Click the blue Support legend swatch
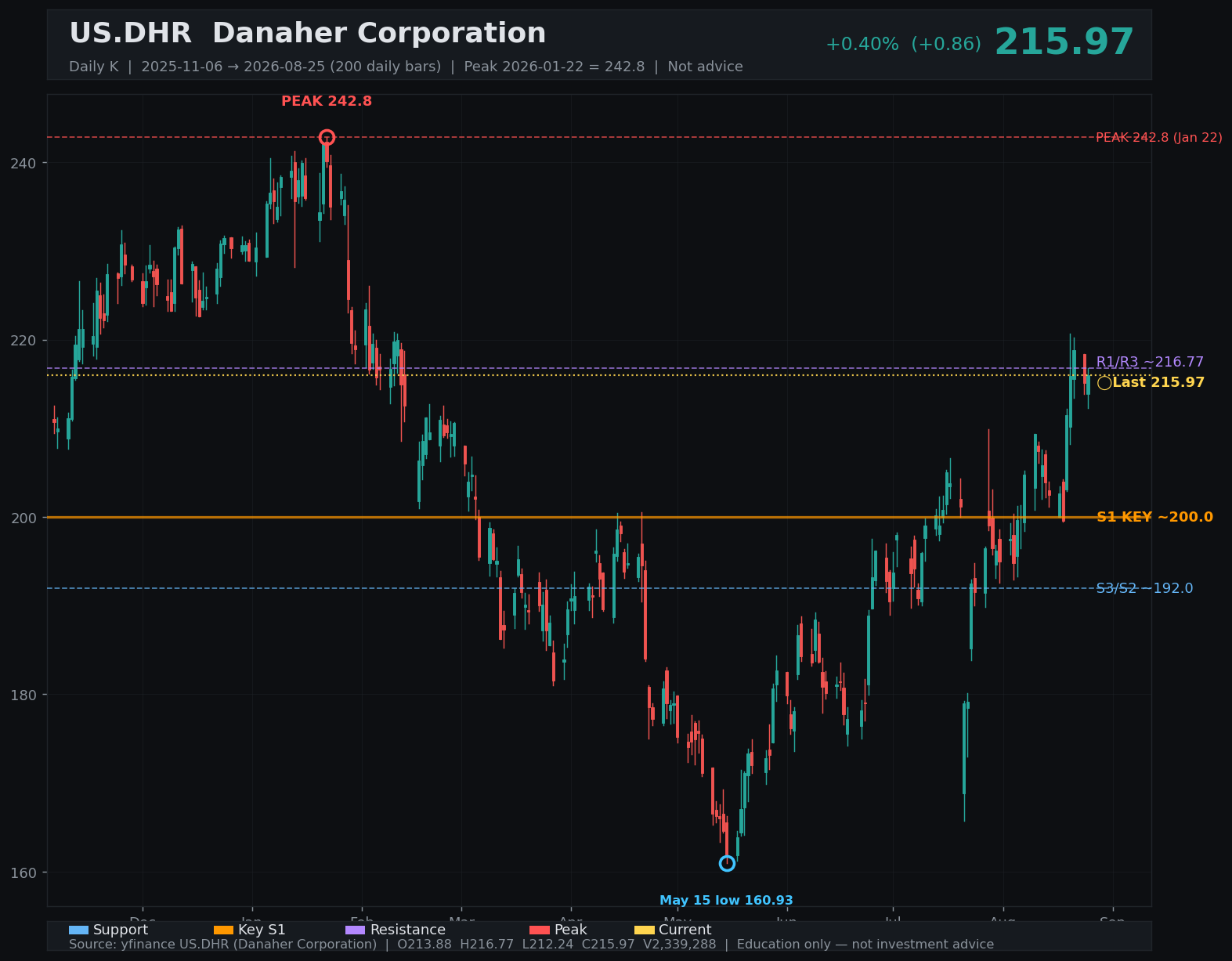This screenshot has width=1232, height=961. [78, 930]
